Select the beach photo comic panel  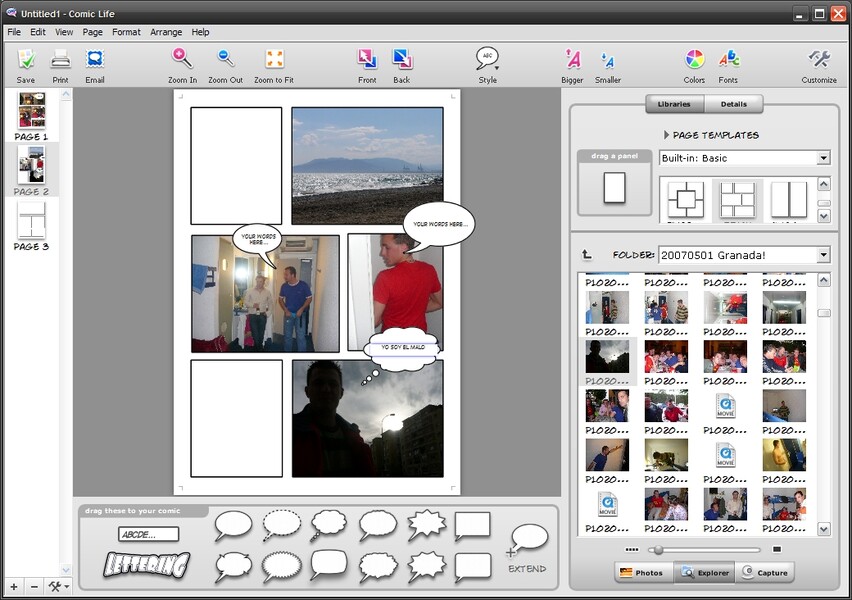367,166
